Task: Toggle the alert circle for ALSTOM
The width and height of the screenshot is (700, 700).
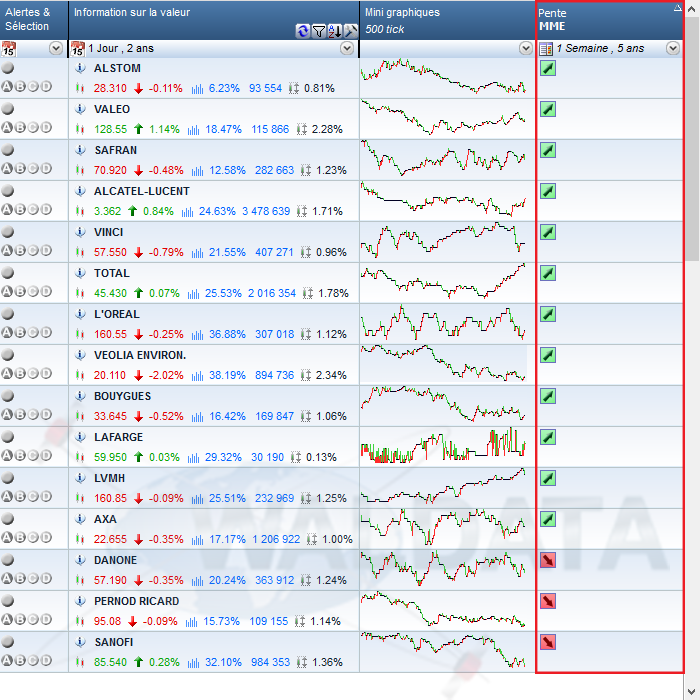Action: tap(8, 68)
